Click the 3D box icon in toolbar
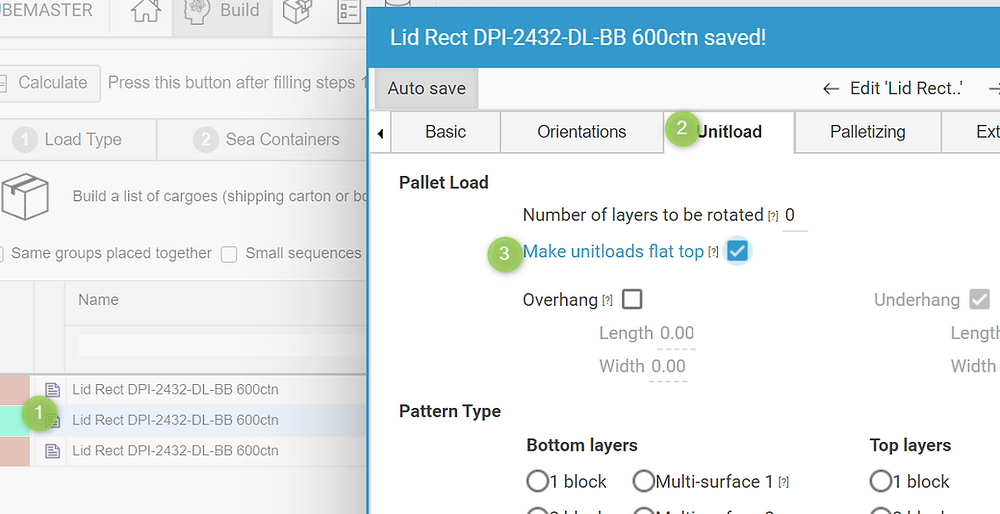1000x514 pixels. 297,11
